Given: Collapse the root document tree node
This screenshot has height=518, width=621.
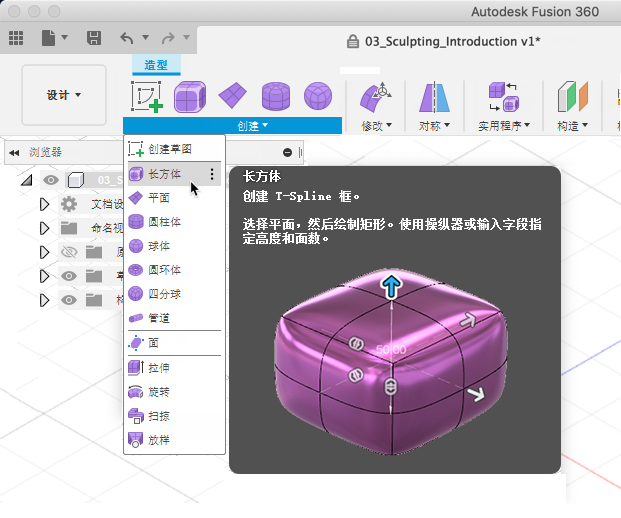Looking at the screenshot, I should coord(27,181).
